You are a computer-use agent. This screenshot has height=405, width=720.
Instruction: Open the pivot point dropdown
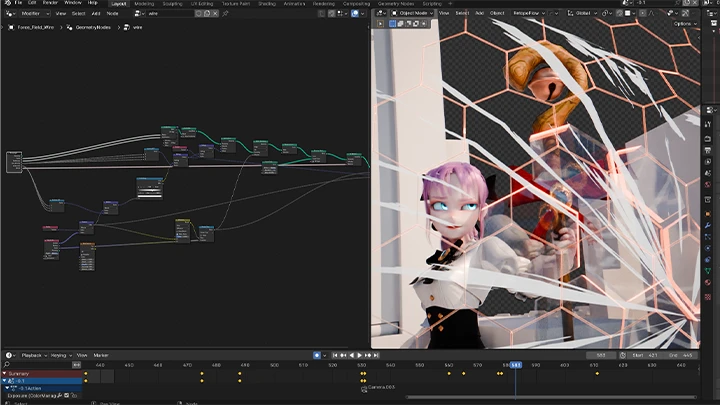click(x=607, y=13)
